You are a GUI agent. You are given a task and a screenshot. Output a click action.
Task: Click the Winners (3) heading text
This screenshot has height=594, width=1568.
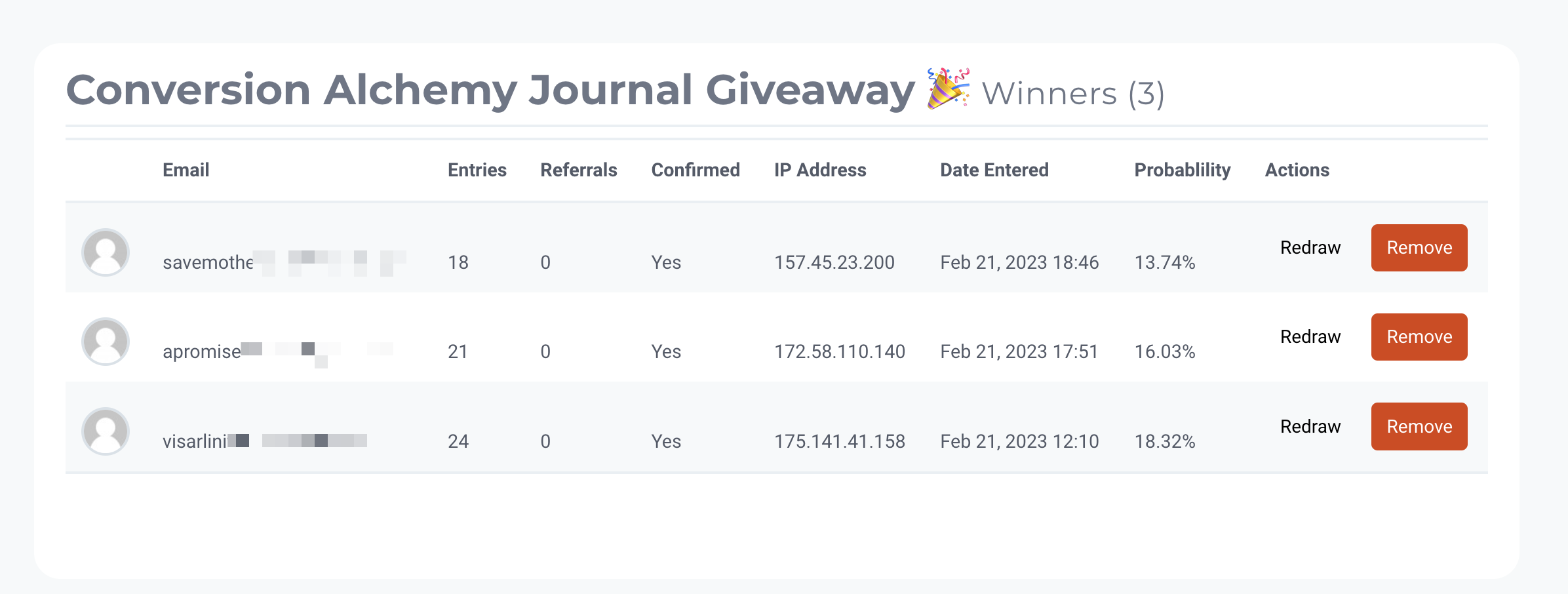point(1073,94)
